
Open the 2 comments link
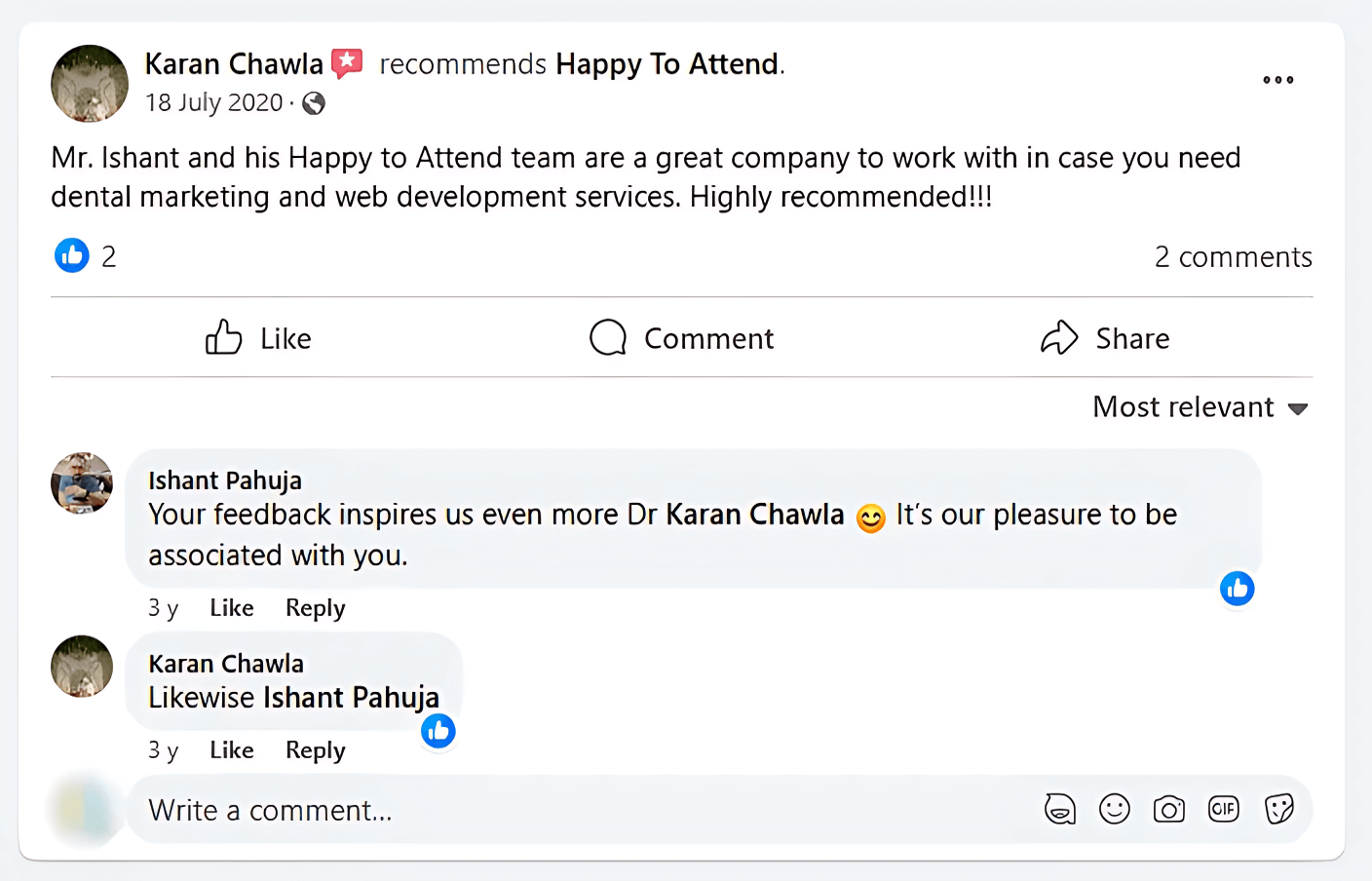coord(1233,257)
